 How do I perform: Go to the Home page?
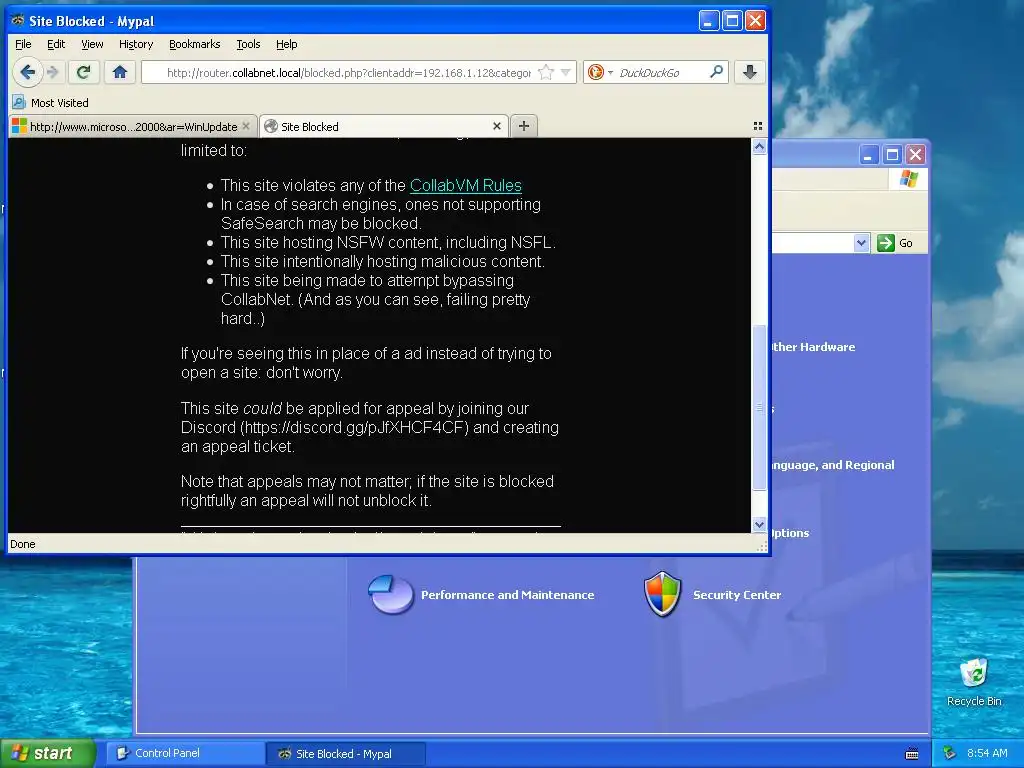[x=120, y=72]
